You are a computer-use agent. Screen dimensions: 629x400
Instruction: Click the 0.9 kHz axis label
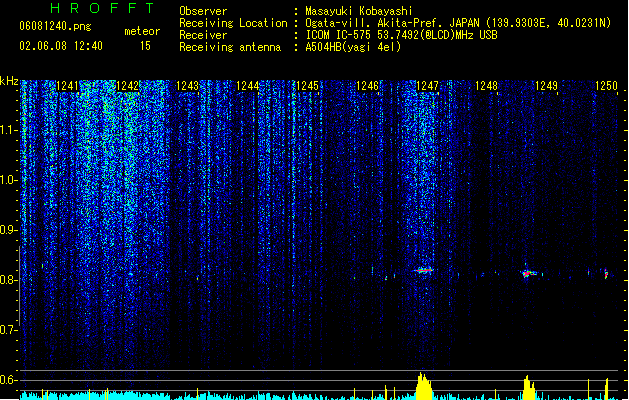click(x=8, y=230)
